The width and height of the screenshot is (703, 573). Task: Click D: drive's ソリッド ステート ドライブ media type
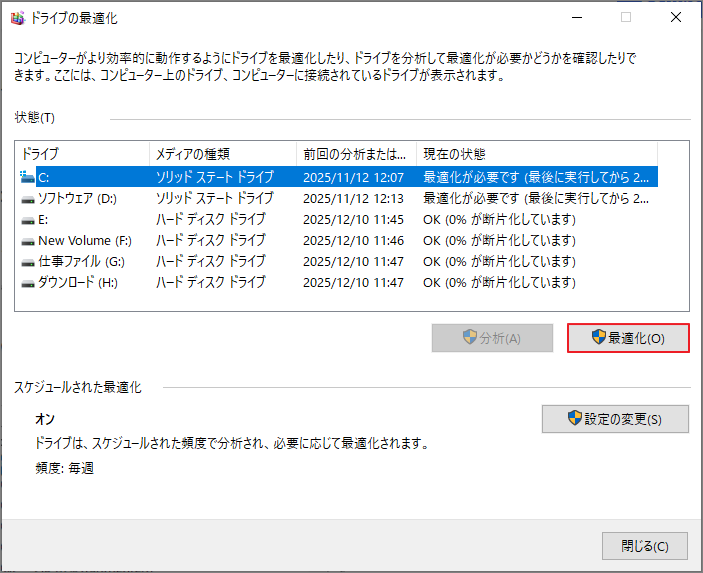(x=215, y=198)
